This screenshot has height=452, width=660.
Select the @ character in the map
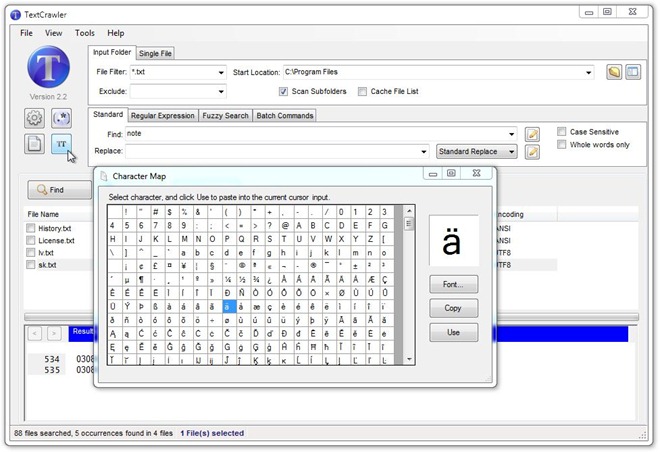[285, 226]
